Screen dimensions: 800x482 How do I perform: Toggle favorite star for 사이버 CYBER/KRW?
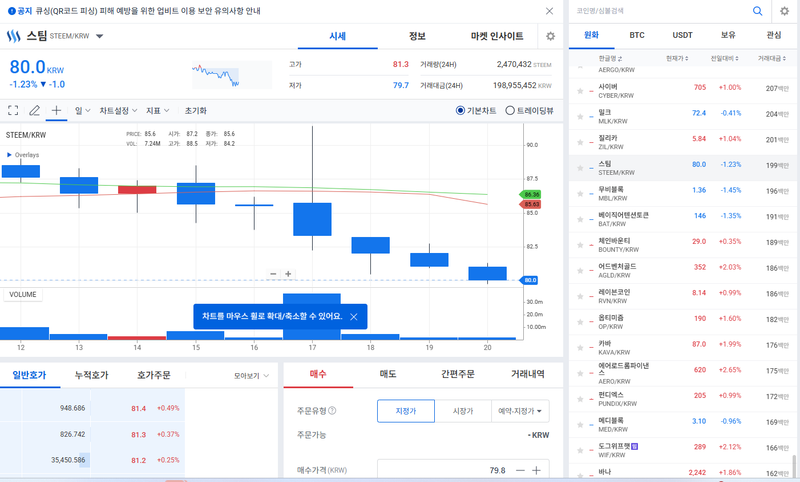click(580, 91)
